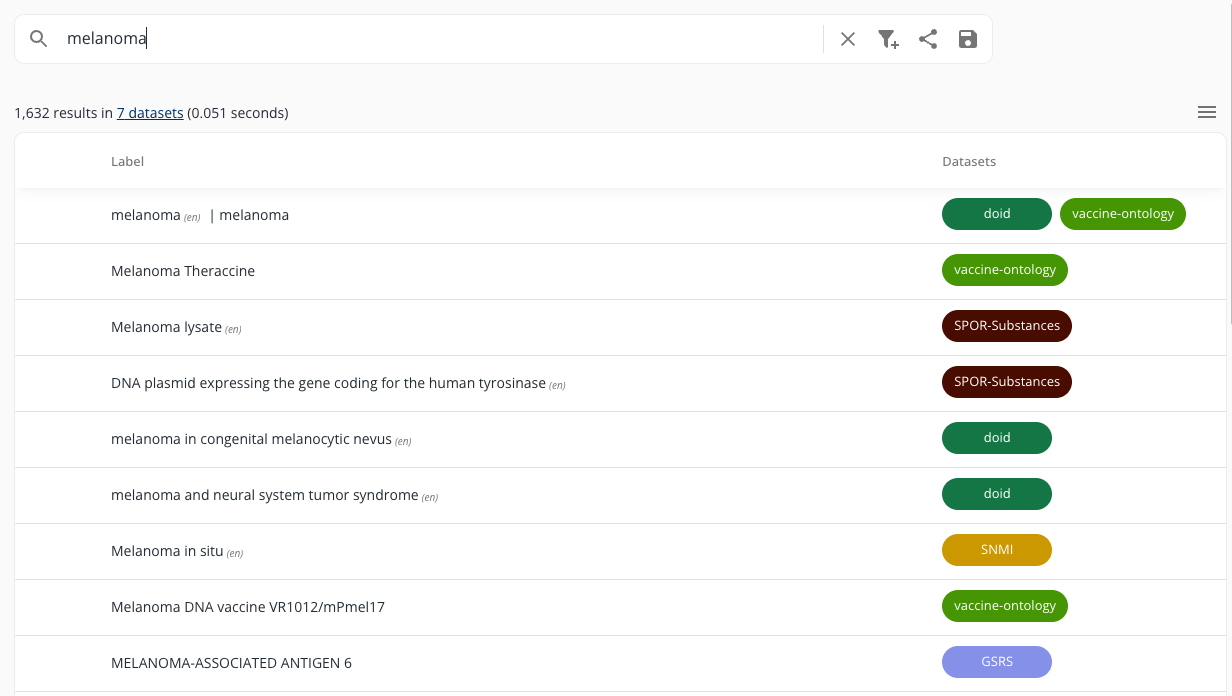Click the GSRS dataset tag

click(996, 662)
